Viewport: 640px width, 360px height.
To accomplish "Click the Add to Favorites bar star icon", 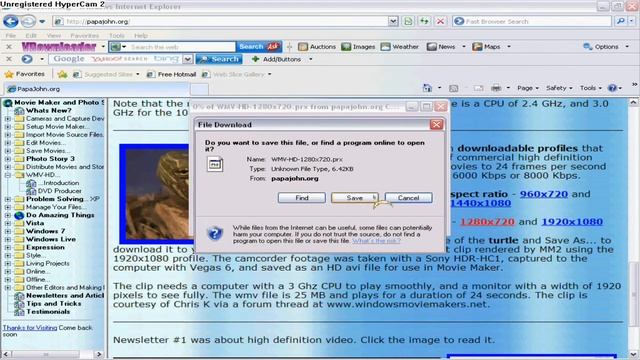I will pos(62,74).
